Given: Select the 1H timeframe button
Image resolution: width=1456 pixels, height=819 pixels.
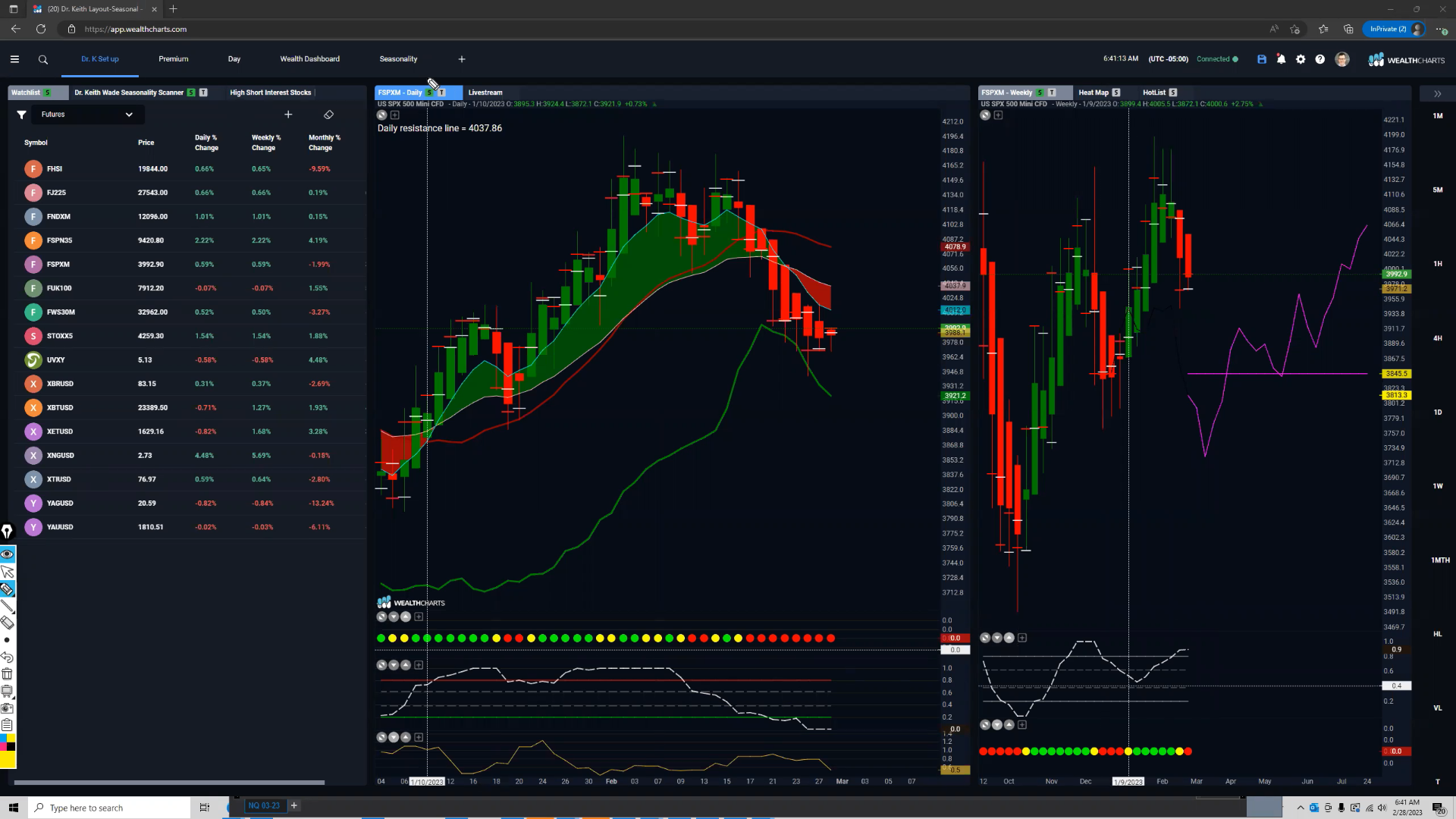Looking at the screenshot, I should click(1438, 264).
